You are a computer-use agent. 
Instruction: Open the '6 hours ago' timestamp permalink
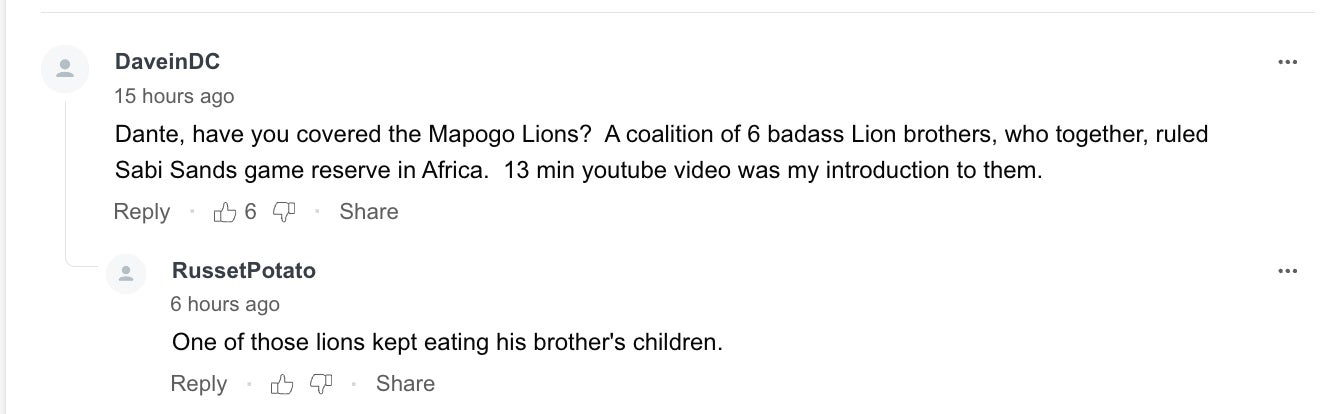point(226,304)
